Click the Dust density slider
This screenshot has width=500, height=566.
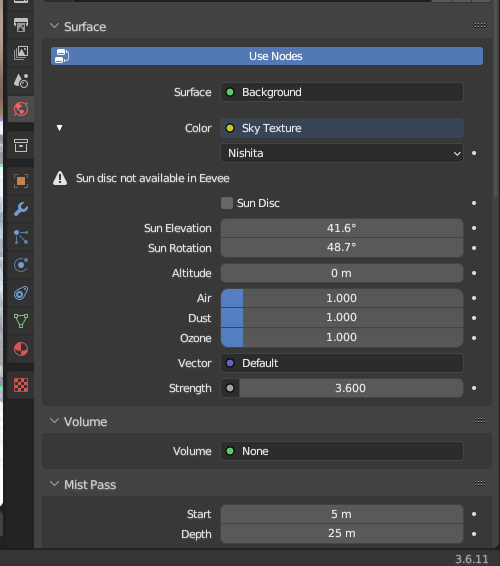click(x=342, y=318)
